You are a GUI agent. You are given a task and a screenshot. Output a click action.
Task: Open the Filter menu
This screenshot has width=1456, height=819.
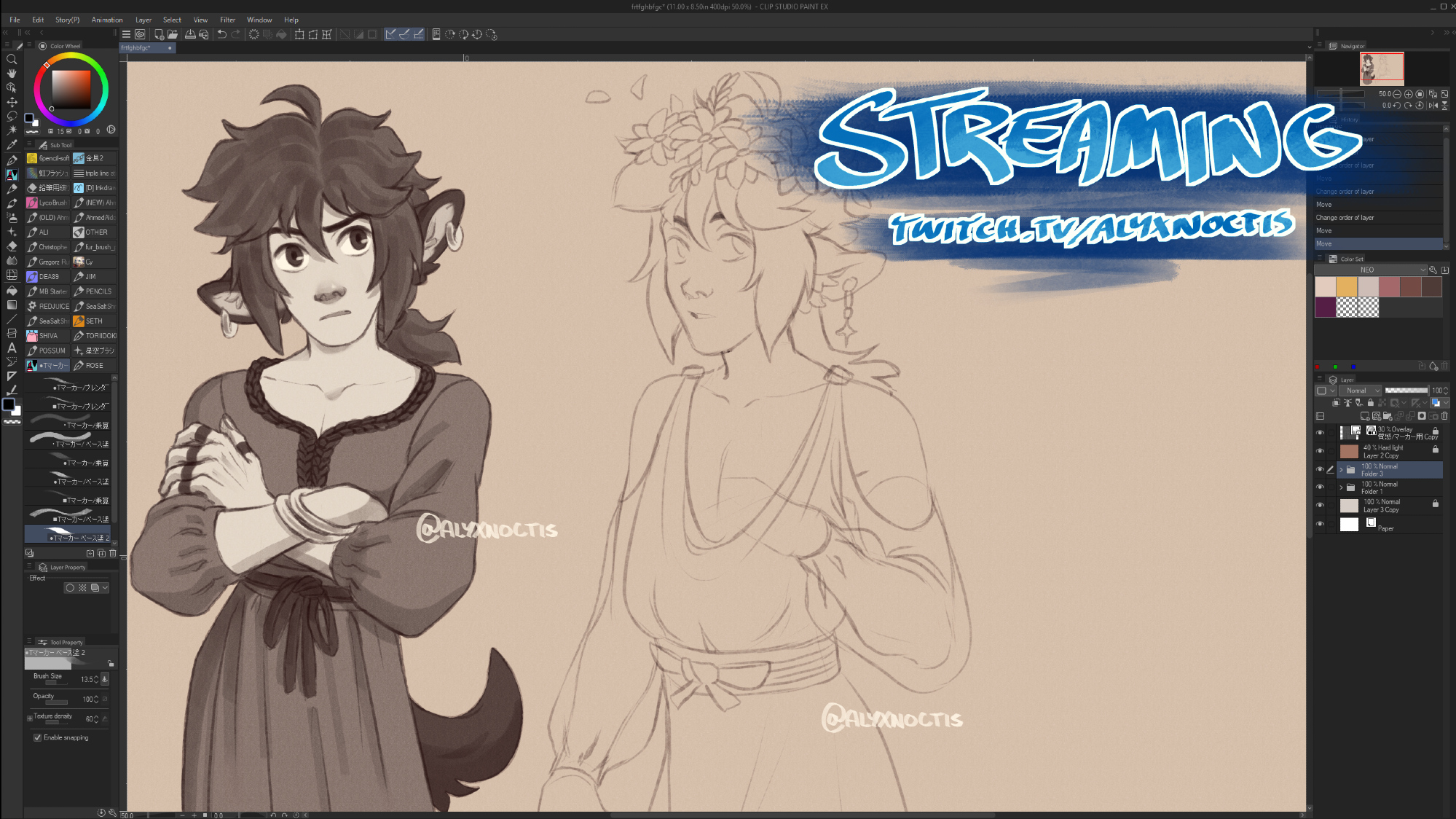227,20
